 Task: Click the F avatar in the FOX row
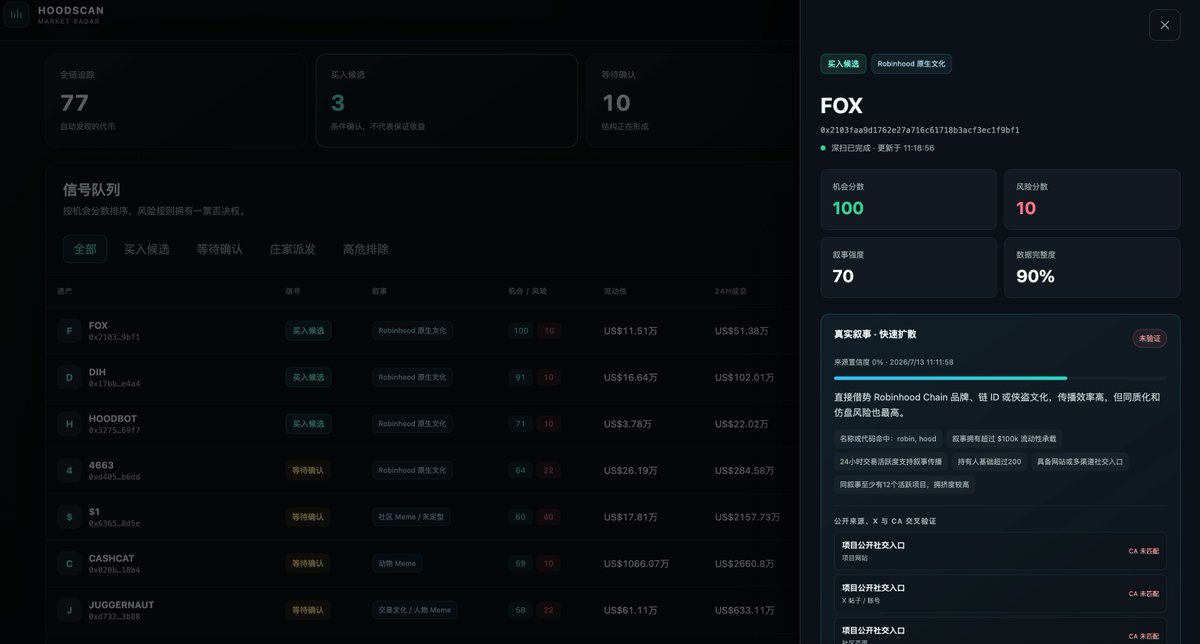[x=69, y=331]
